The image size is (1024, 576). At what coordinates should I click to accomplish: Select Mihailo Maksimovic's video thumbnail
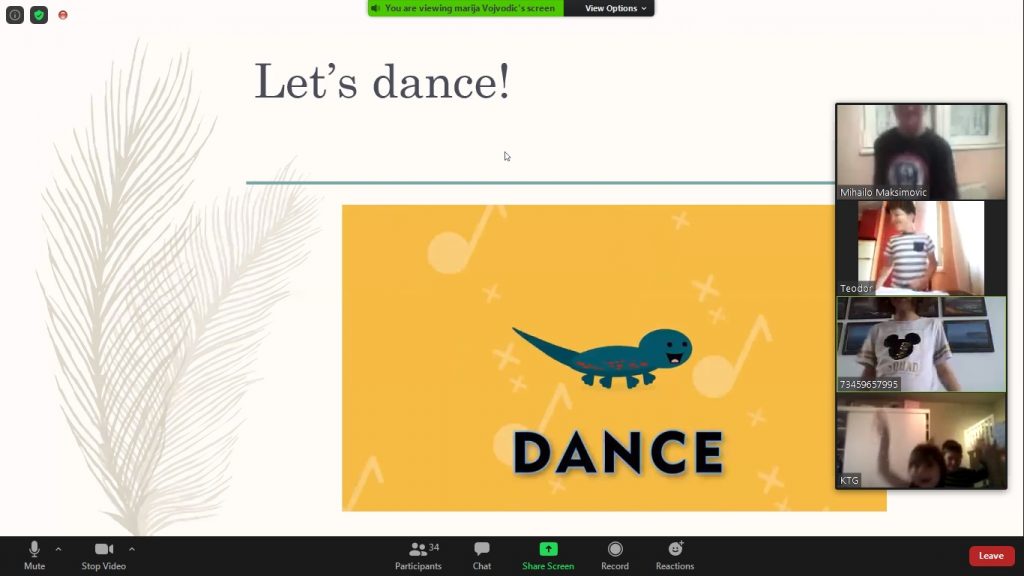tap(921, 151)
